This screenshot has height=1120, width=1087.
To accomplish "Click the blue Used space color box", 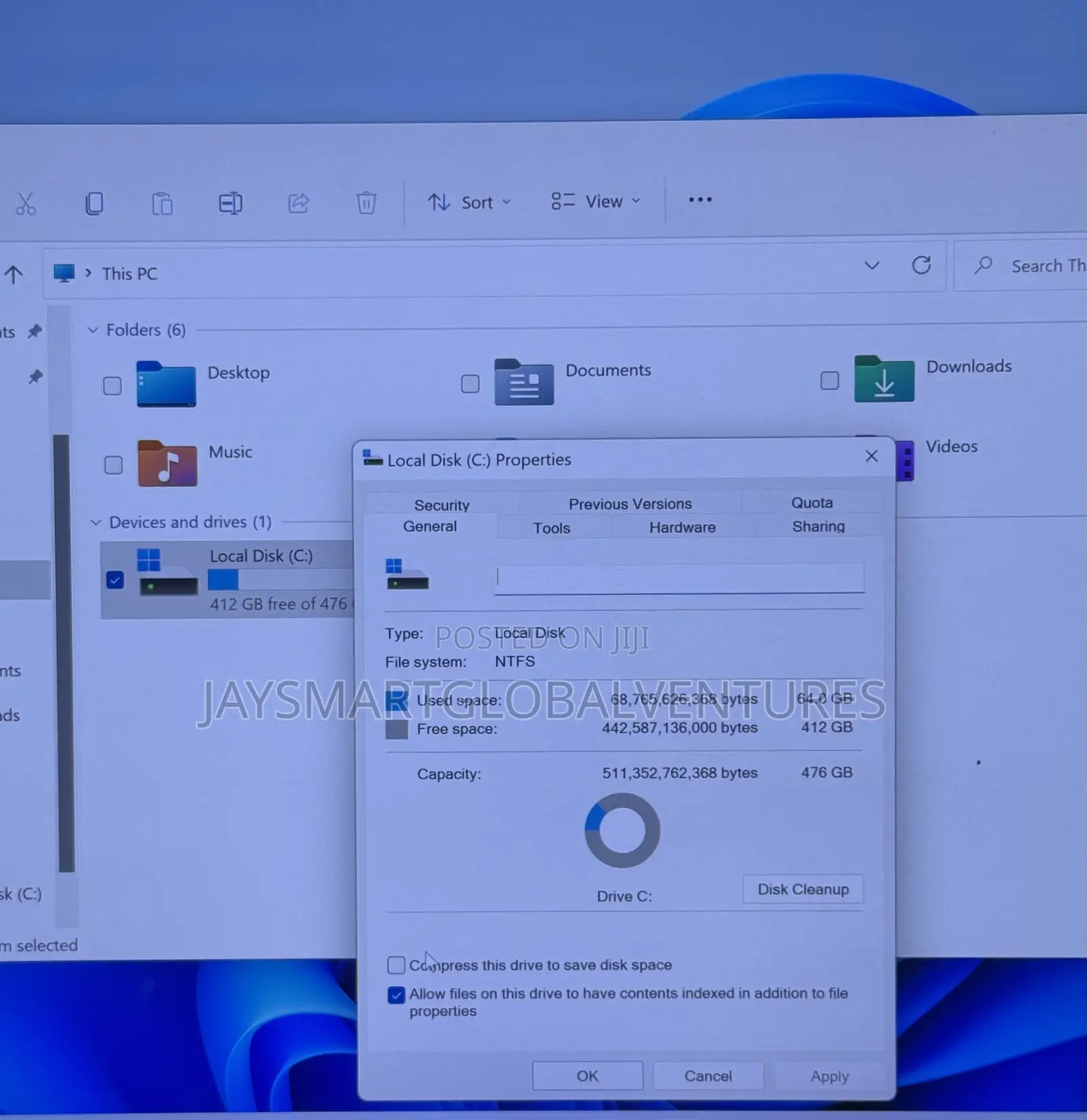I will pyautogui.click(x=397, y=701).
